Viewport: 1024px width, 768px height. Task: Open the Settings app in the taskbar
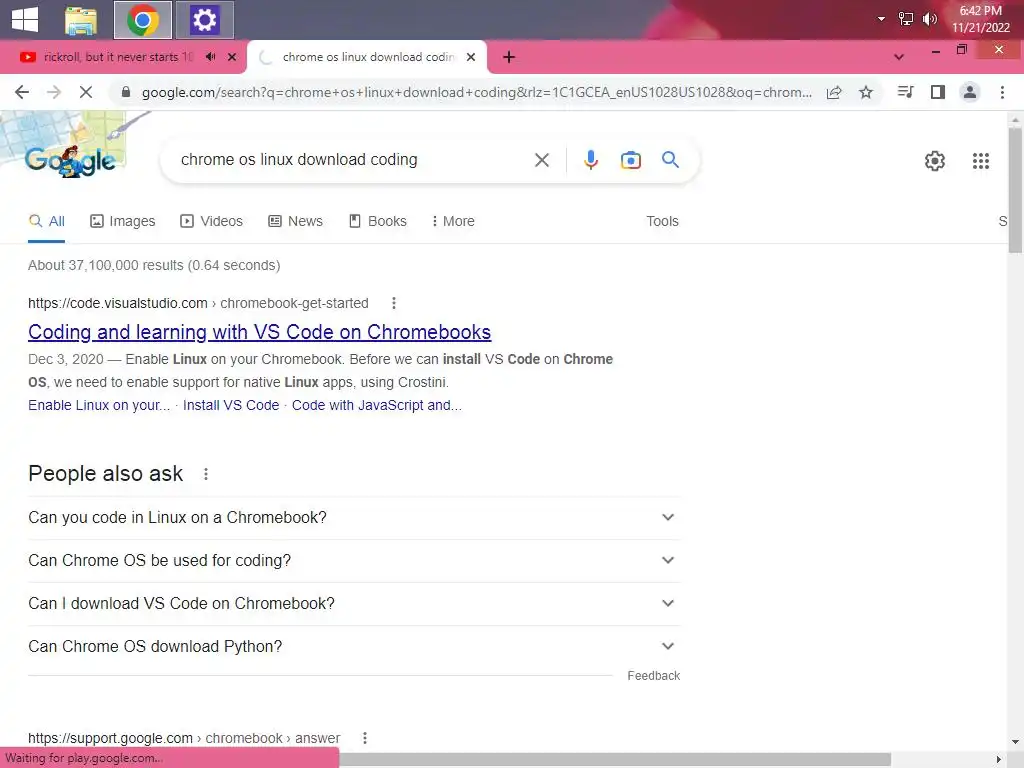(x=204, y=20)
